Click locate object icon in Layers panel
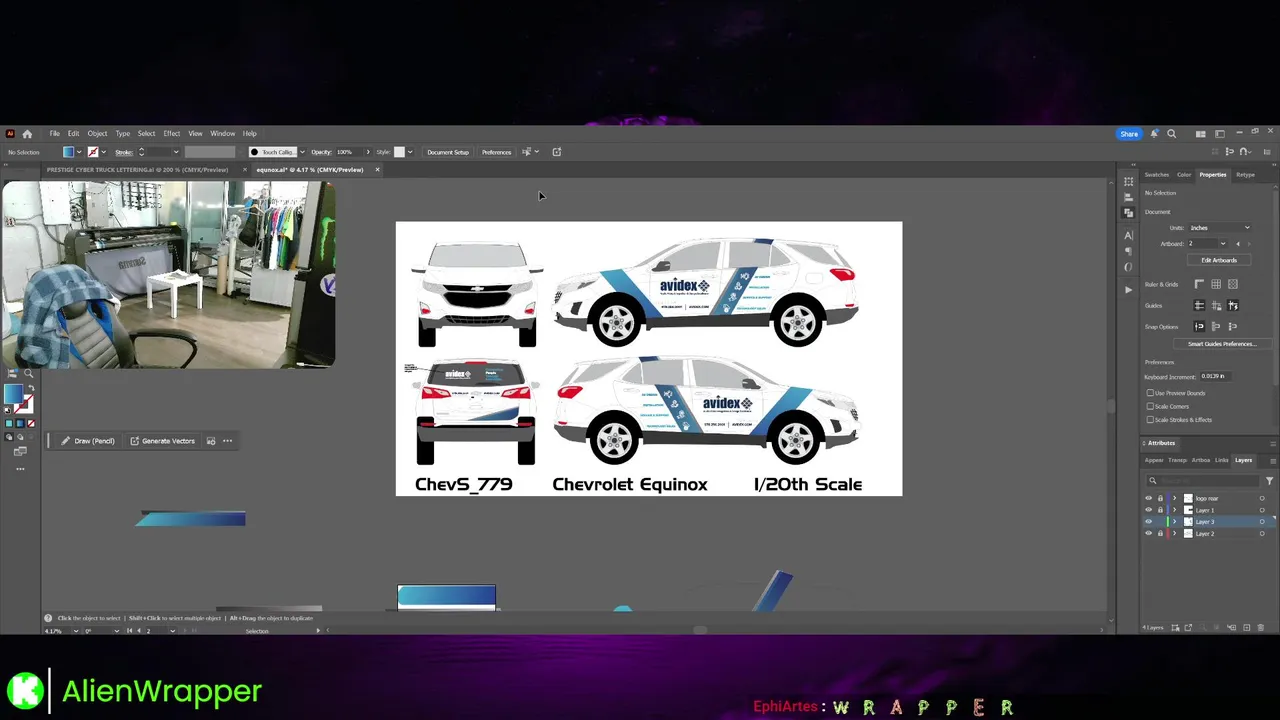Viewport: 1280px width, 720px height. (1203, 627)
